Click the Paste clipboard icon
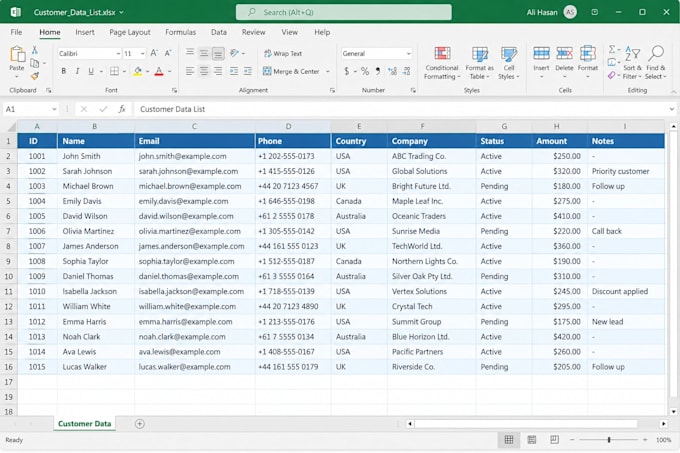Screen dimensions: 680x453 tap(17, 55)
